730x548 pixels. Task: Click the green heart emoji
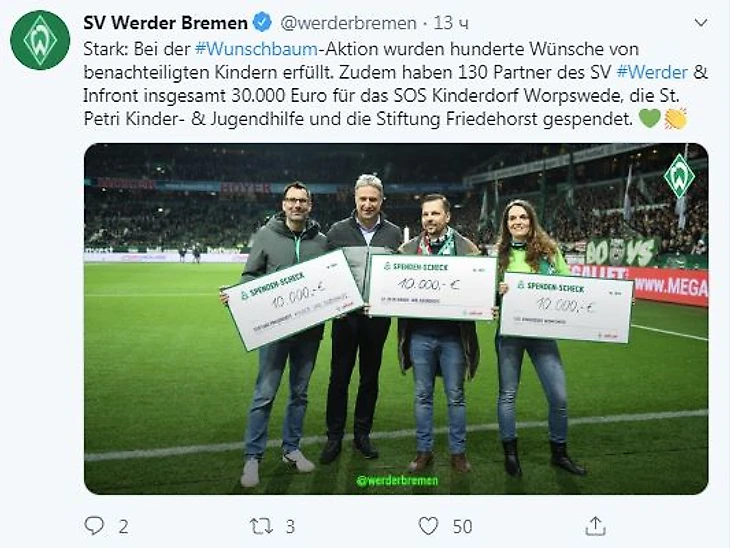(649, 118)
